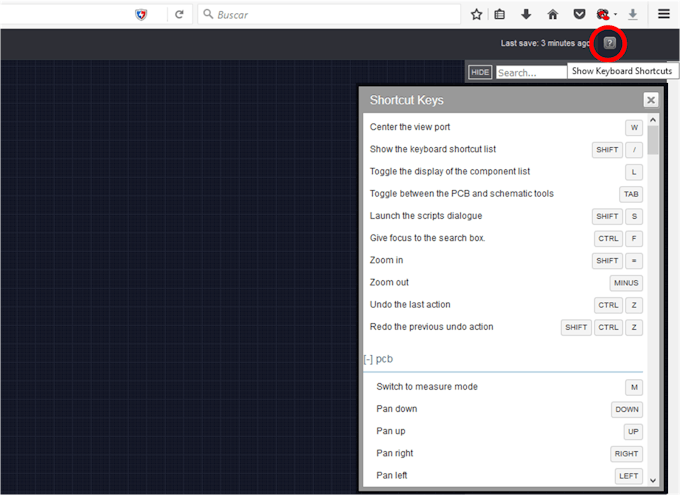Click the MINUS key for Zoom out

tap(626, 283)
